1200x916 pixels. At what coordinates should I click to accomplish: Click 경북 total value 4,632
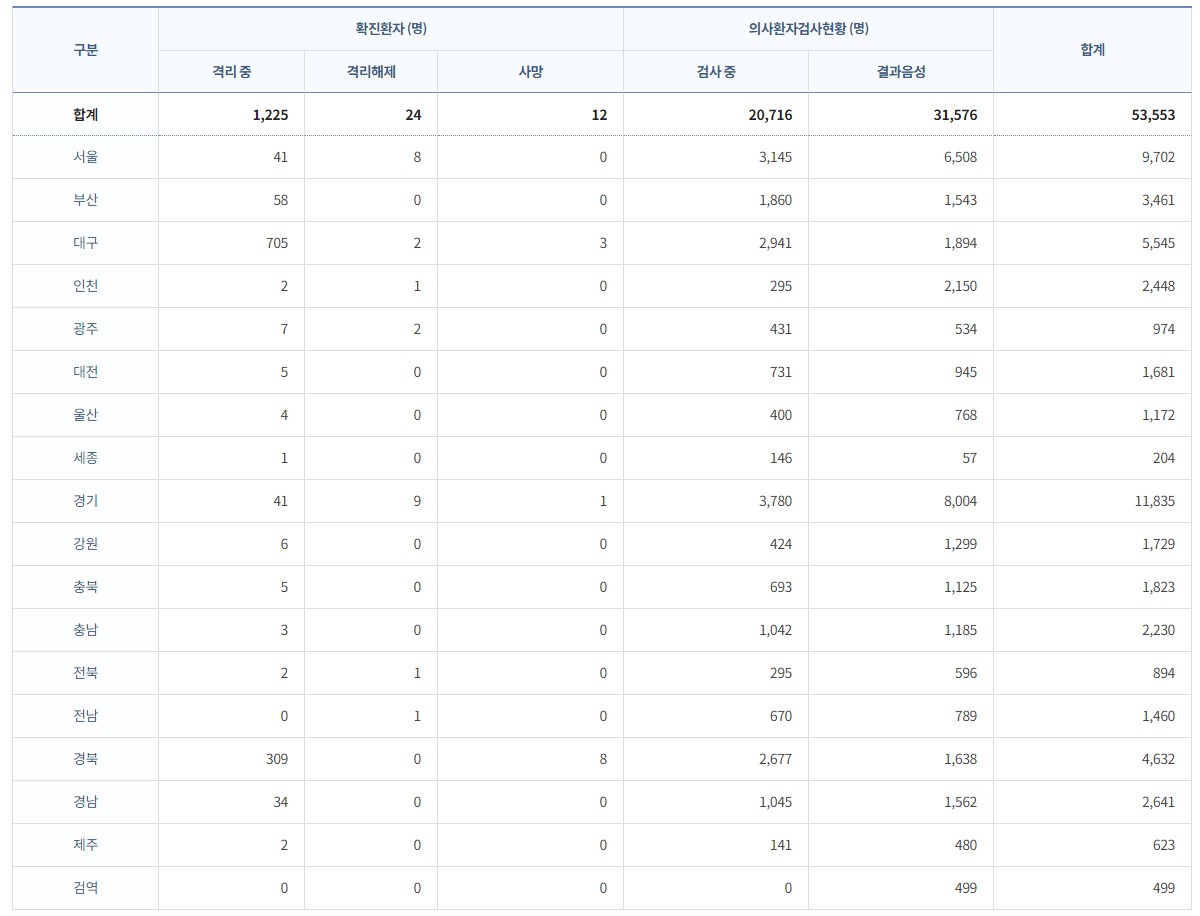[x=1158, y=759]
